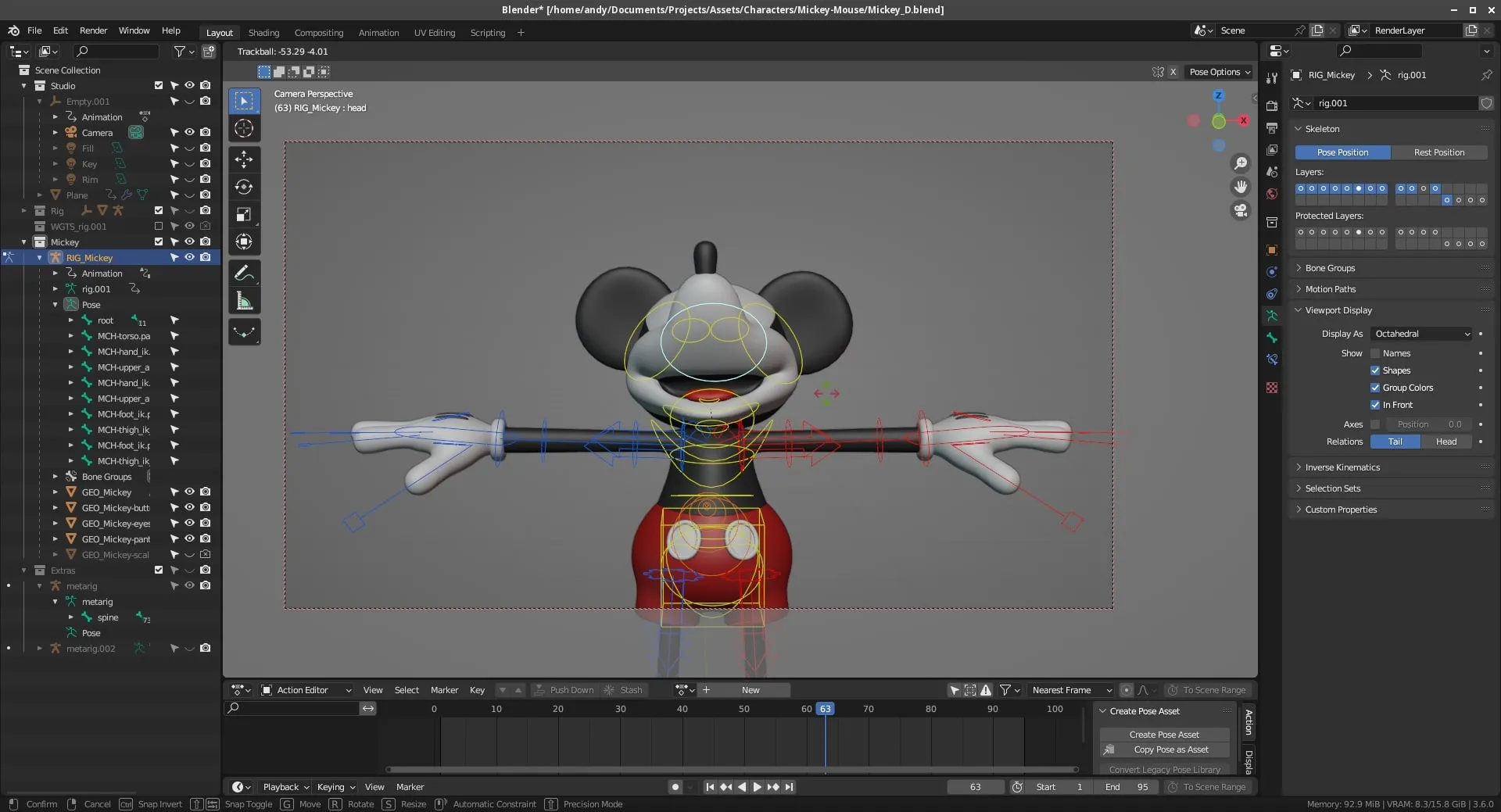1501x812 pixels.
Task: Expand the Custom Properties panel
Action: pos(1340,510)
